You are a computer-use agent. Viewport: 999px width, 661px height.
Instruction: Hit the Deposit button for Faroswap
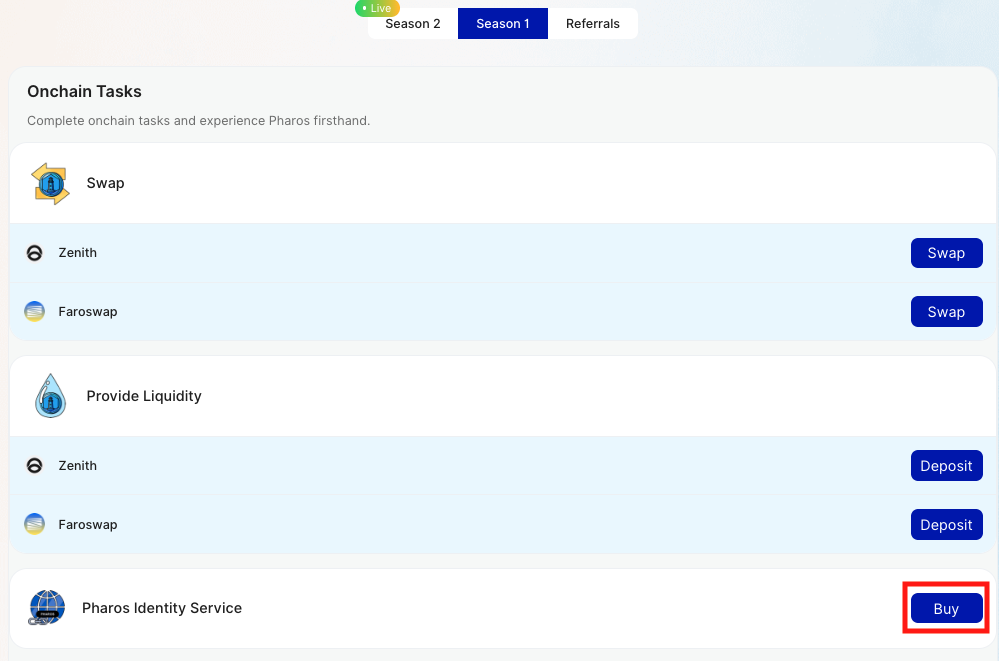point(946,525)
